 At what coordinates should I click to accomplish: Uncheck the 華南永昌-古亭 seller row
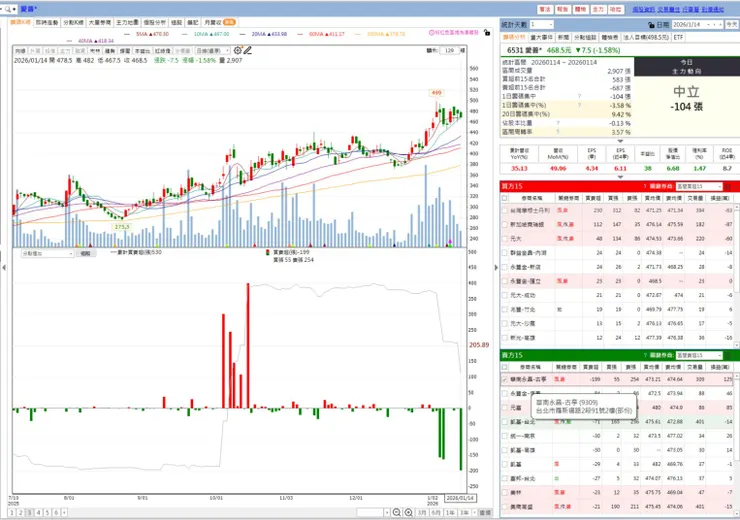pos(505,379)
